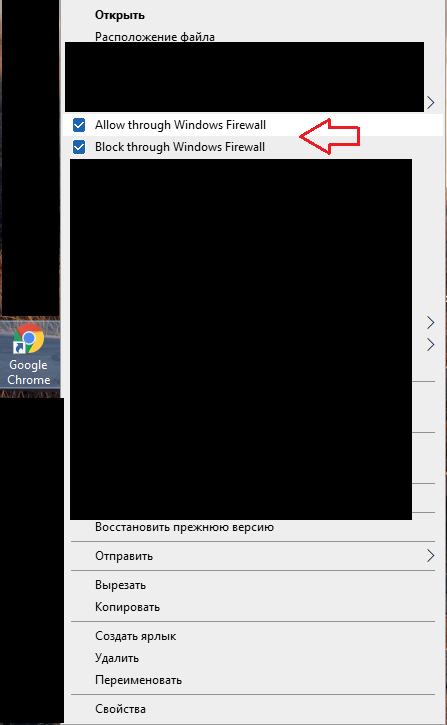
Task: Select Открыть in the context menu
Action: 120,15
